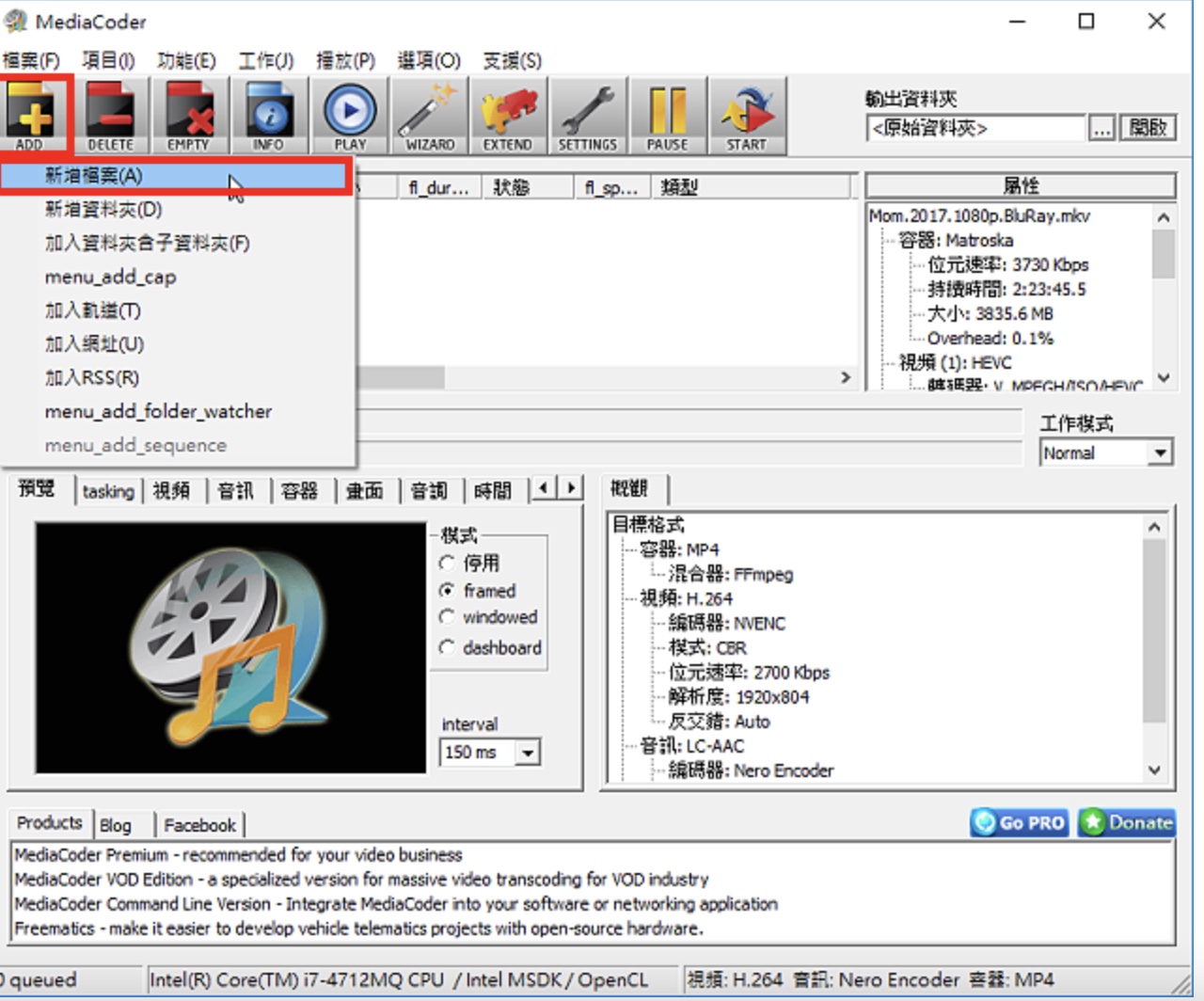Open the 播放(P) menu

345,61
